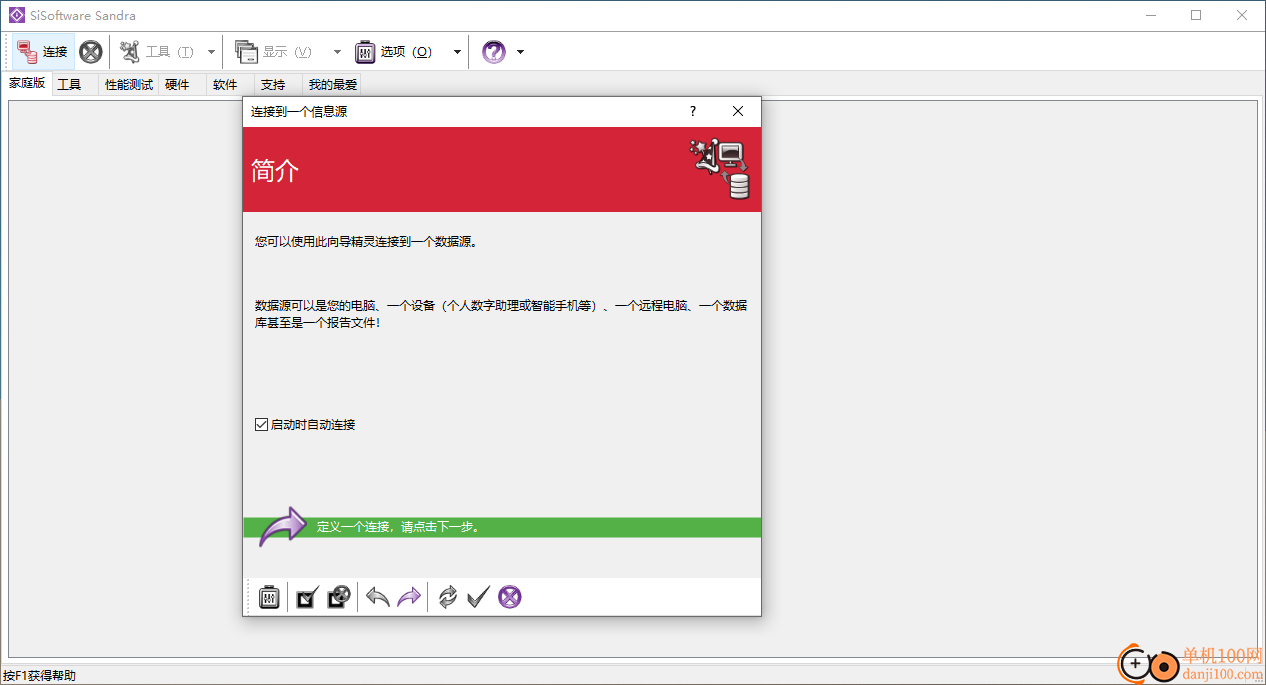Screen dimensions: 1266x685
Task: Click the purple help question mark icon
Action: (x=494, y=52)
